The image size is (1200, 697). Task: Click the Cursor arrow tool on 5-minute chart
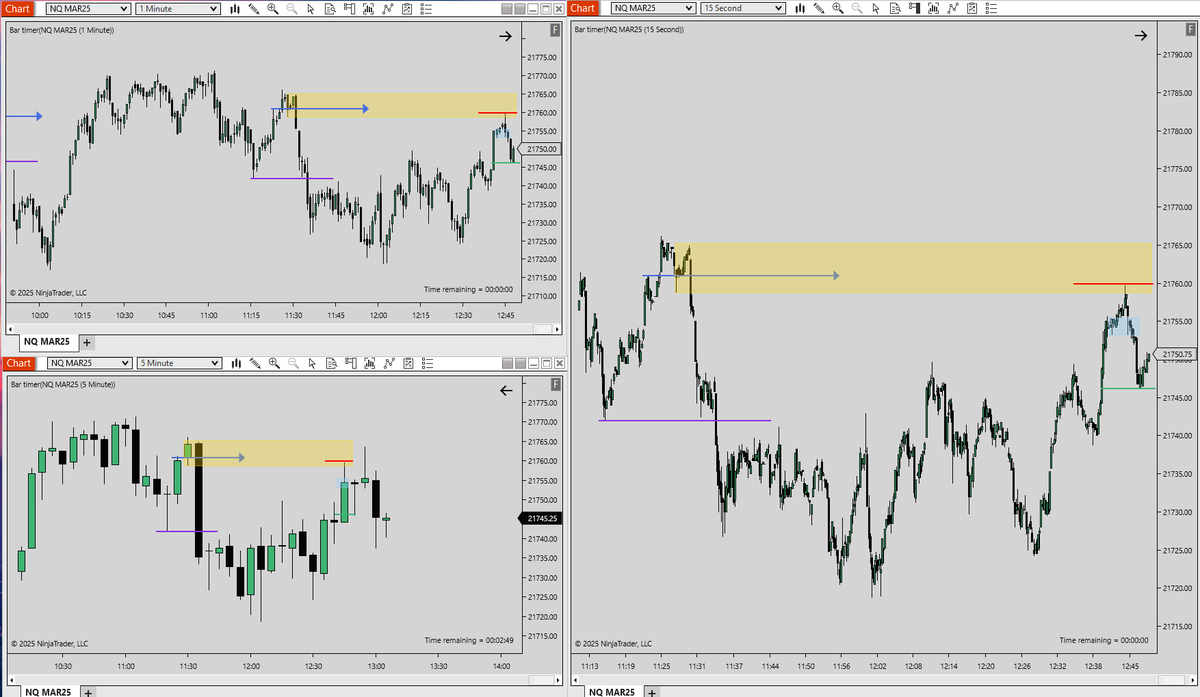coord(310,363)
